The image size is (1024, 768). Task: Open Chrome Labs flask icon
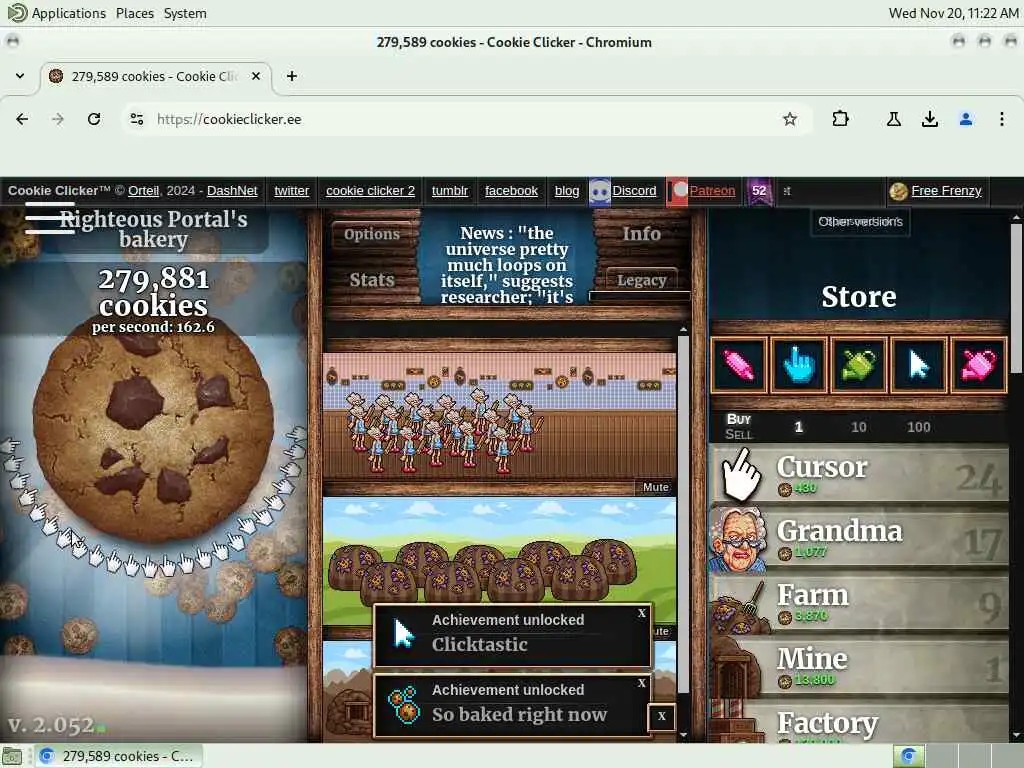pyautogui.click(x=893, y=119)
